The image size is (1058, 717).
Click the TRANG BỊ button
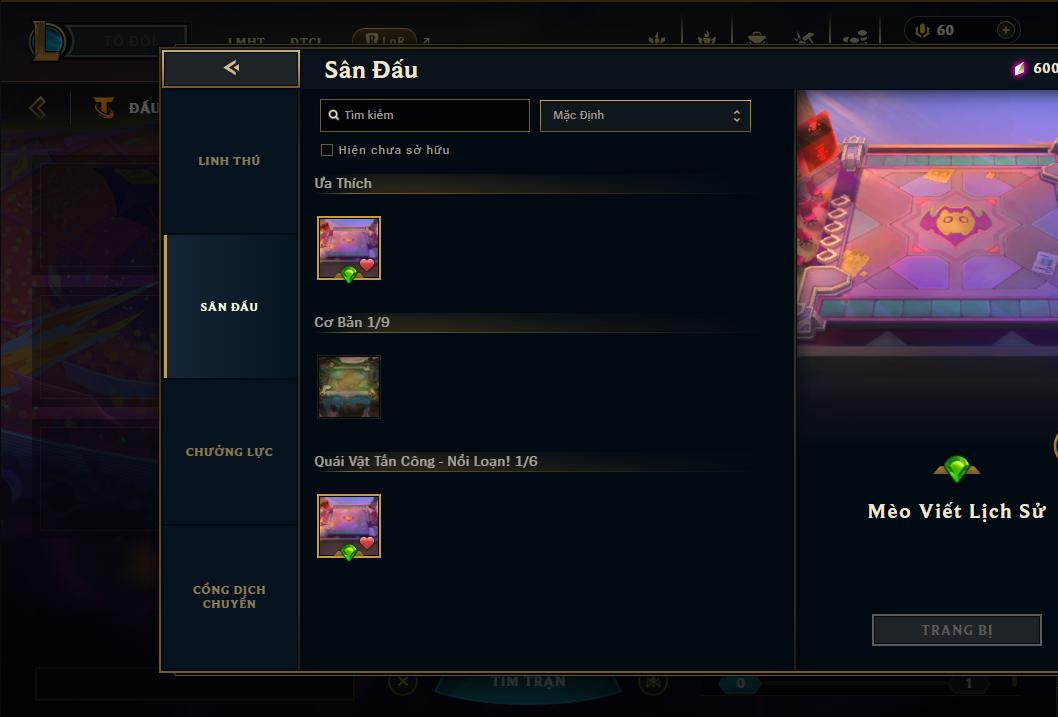tap(956, 630)
